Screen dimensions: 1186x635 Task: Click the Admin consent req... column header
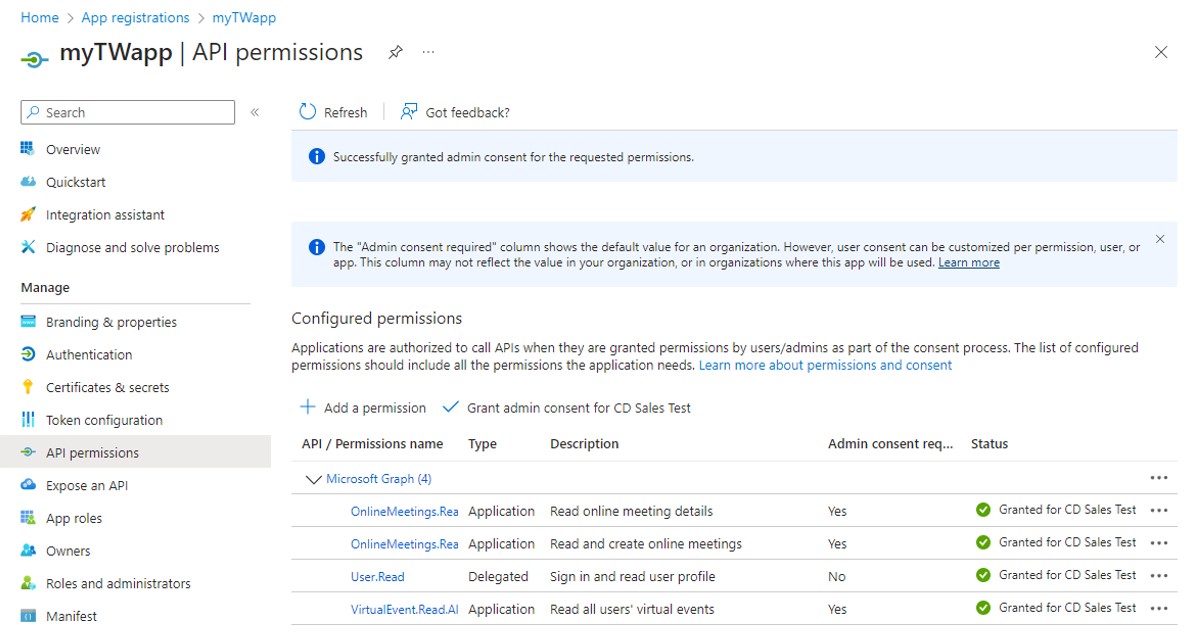(x=890, y=444)
